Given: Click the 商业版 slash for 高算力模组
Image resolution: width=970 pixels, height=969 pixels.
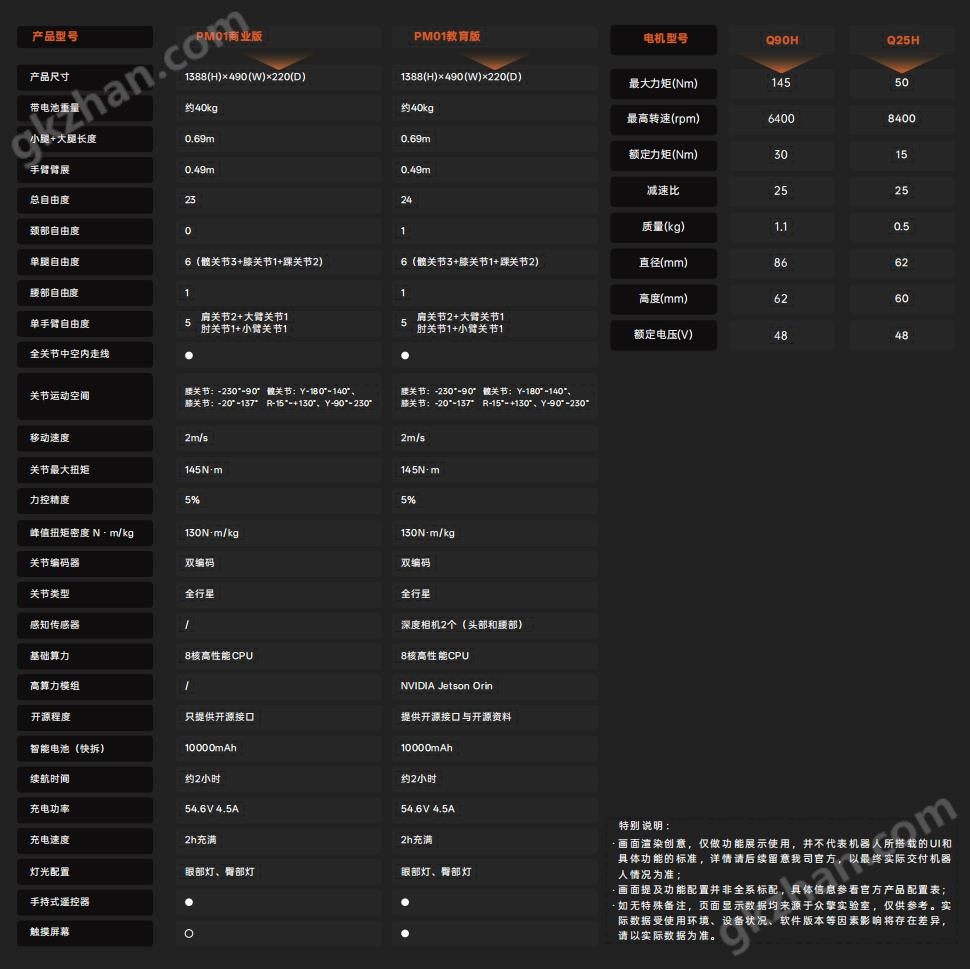Looking at the screenshot, I should pyautogui.click(x=187, y=686).
